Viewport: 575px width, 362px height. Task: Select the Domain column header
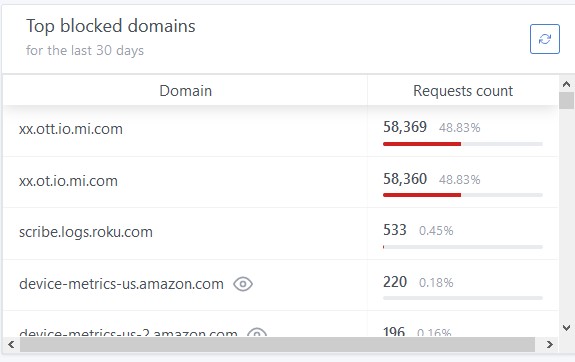click(x=186, y=91)
